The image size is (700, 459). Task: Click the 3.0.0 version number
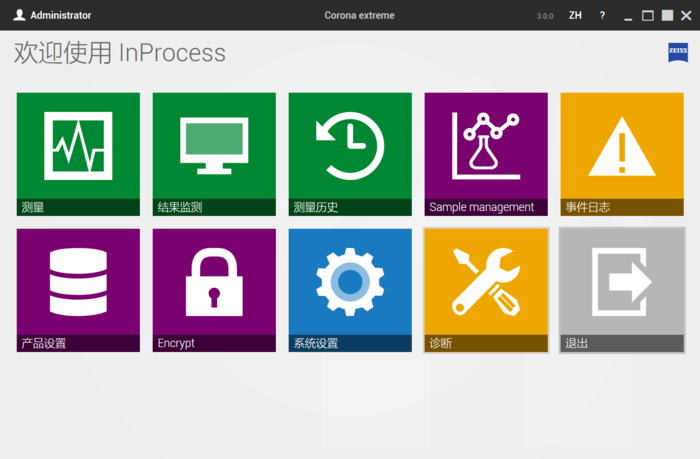[545, 16]
